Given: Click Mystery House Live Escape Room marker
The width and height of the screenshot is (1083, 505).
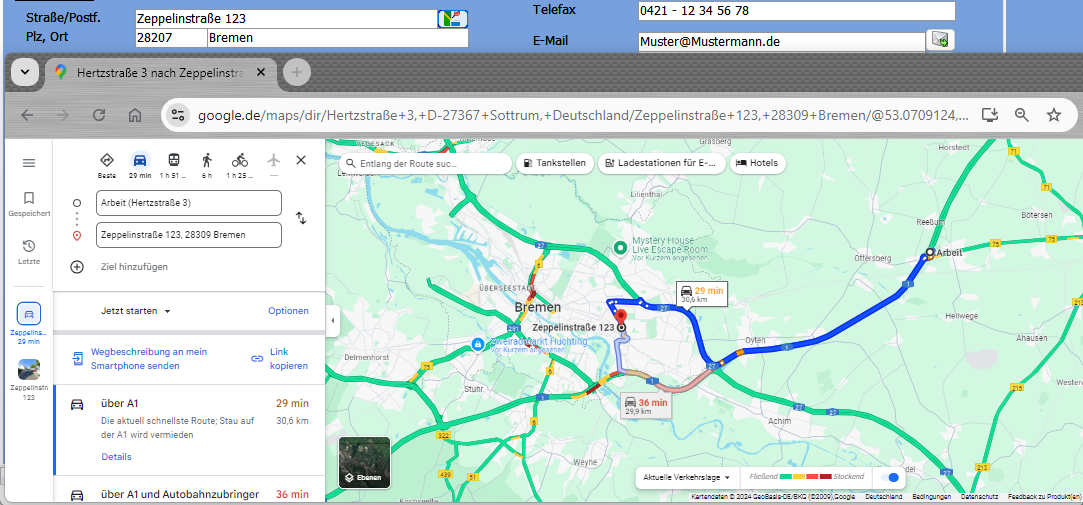Looking at the screenshot, I should tap(621, 247).
